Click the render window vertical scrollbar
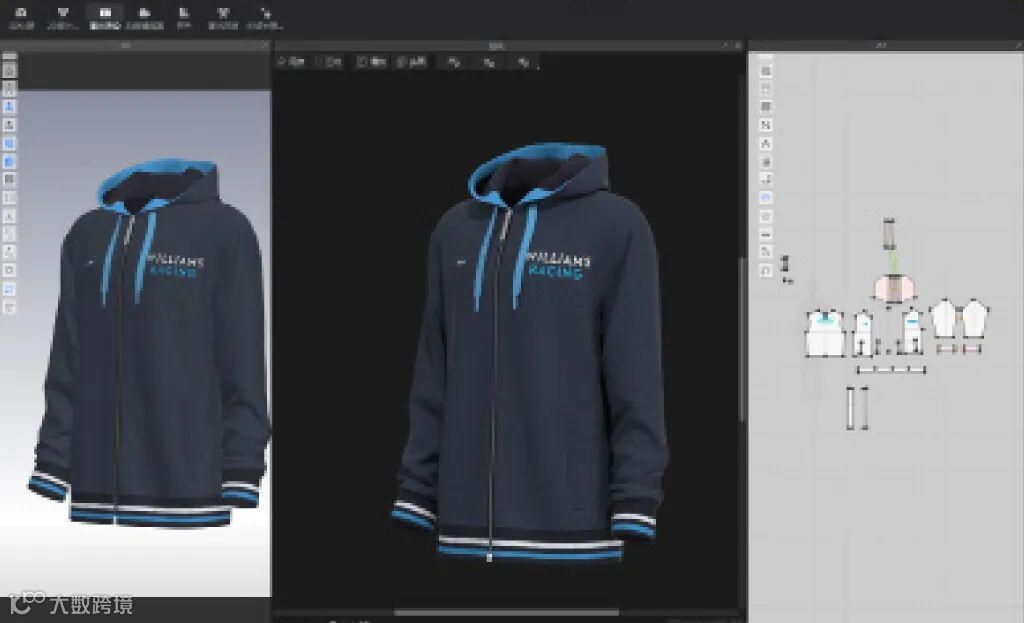This screenshot has width=1024, height=623. point(741,340)
